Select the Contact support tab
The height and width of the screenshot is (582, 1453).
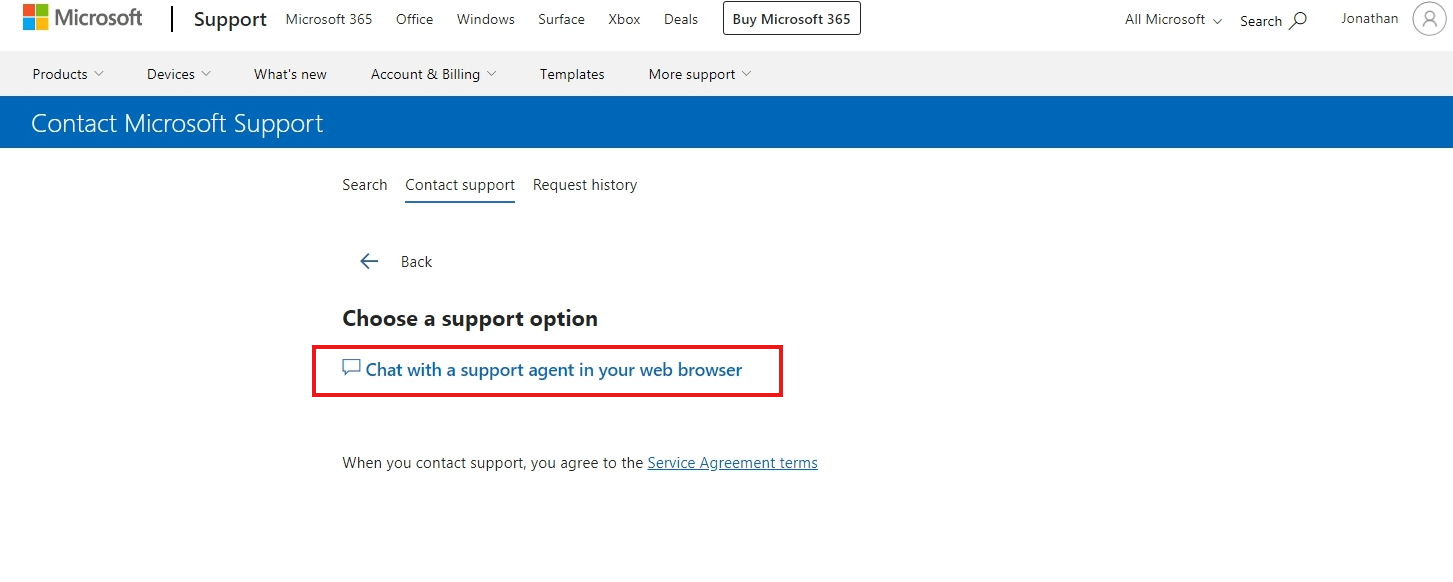pos(459,185)
